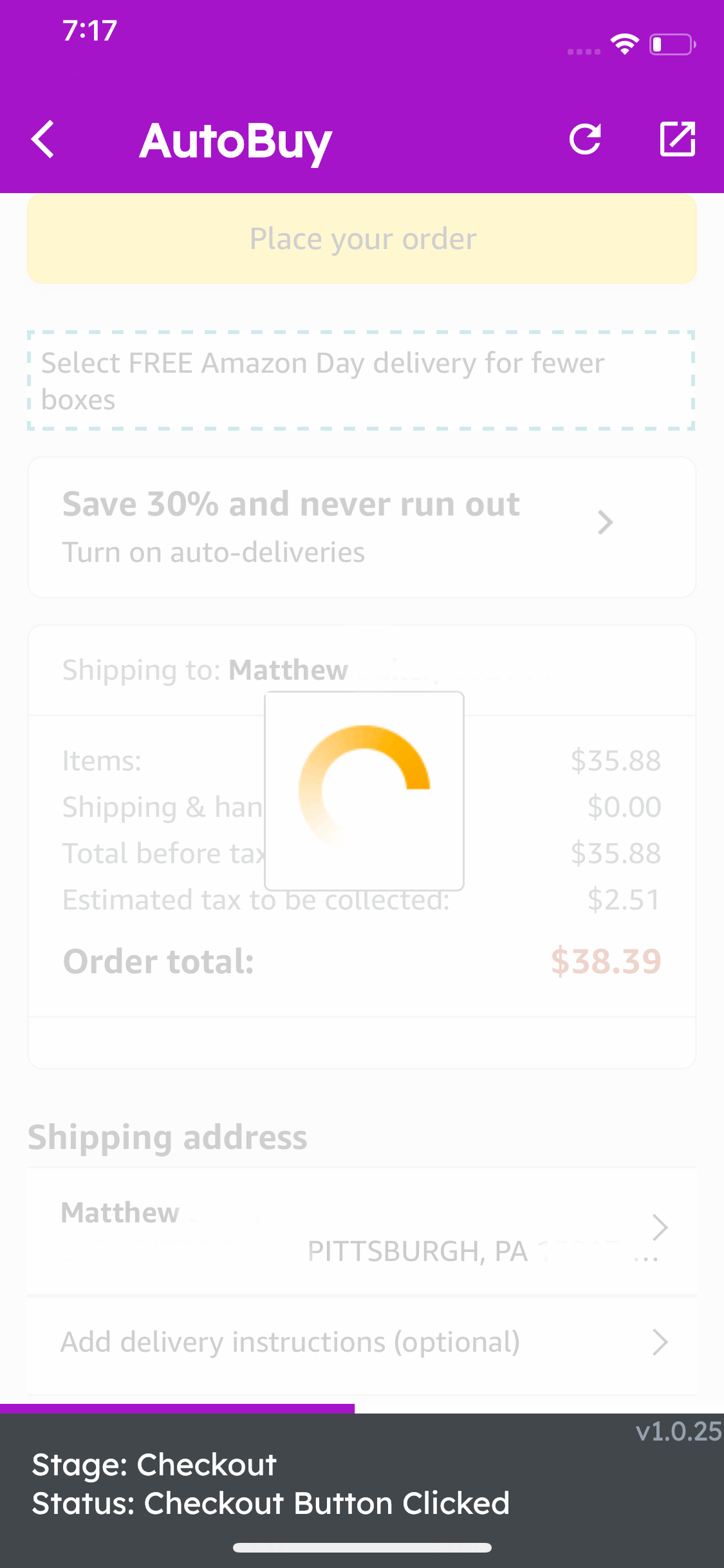Viewport: 724px width, 1568px height.
Task: Open the page externally via the share icon
Action: tap(676, 140)
